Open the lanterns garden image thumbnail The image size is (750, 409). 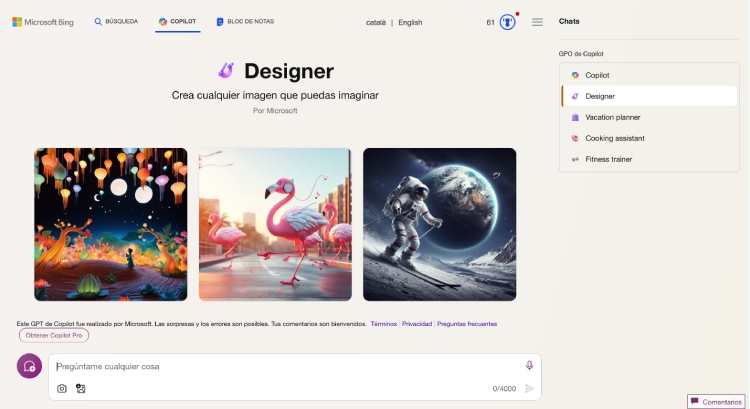tap(110, 224)
